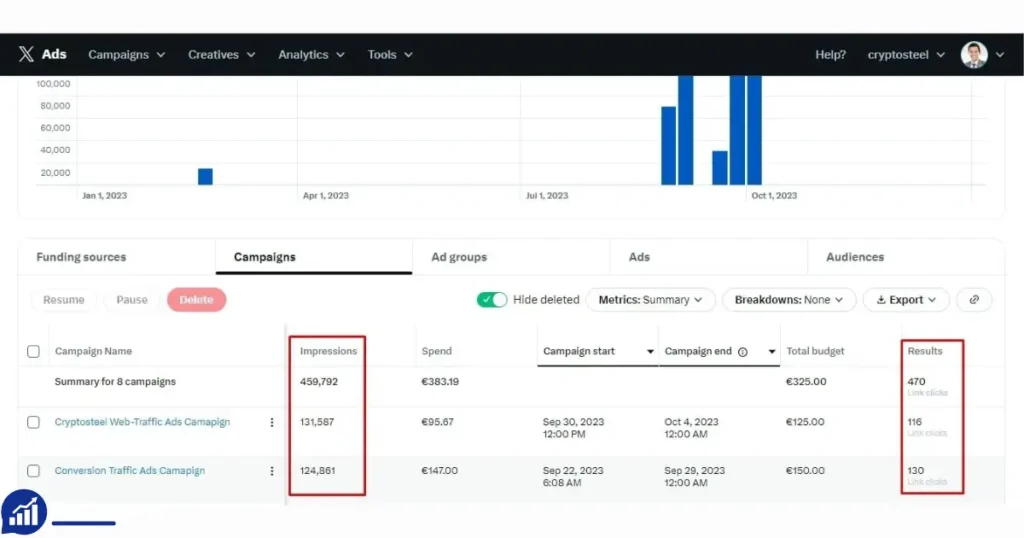1024x538 pixels.
Task: Click the small bar near Jan 2023
Action: [x=205, y=176]
